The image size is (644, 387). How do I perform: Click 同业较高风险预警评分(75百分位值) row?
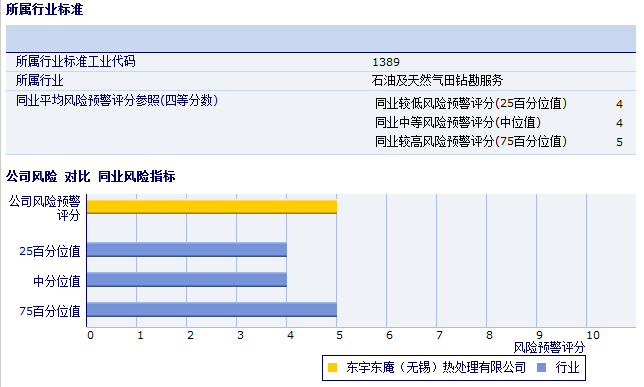pyautogui.click(x=499, y=142)
